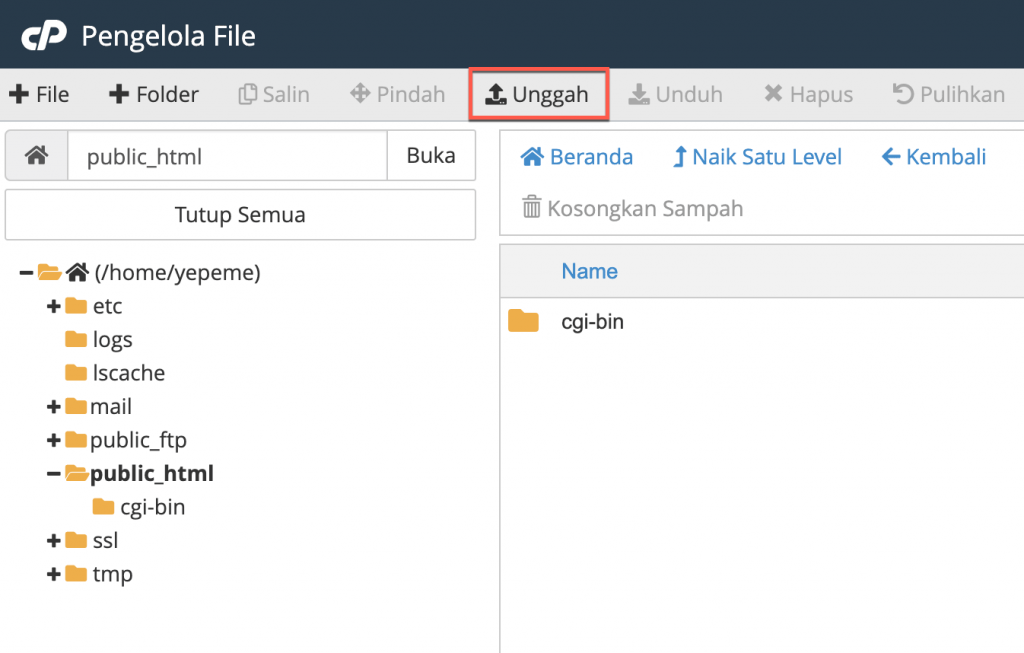Click the Hapus delete toolbar item
This screenshot has height=653, width=1024.
[x=808, y=95]
